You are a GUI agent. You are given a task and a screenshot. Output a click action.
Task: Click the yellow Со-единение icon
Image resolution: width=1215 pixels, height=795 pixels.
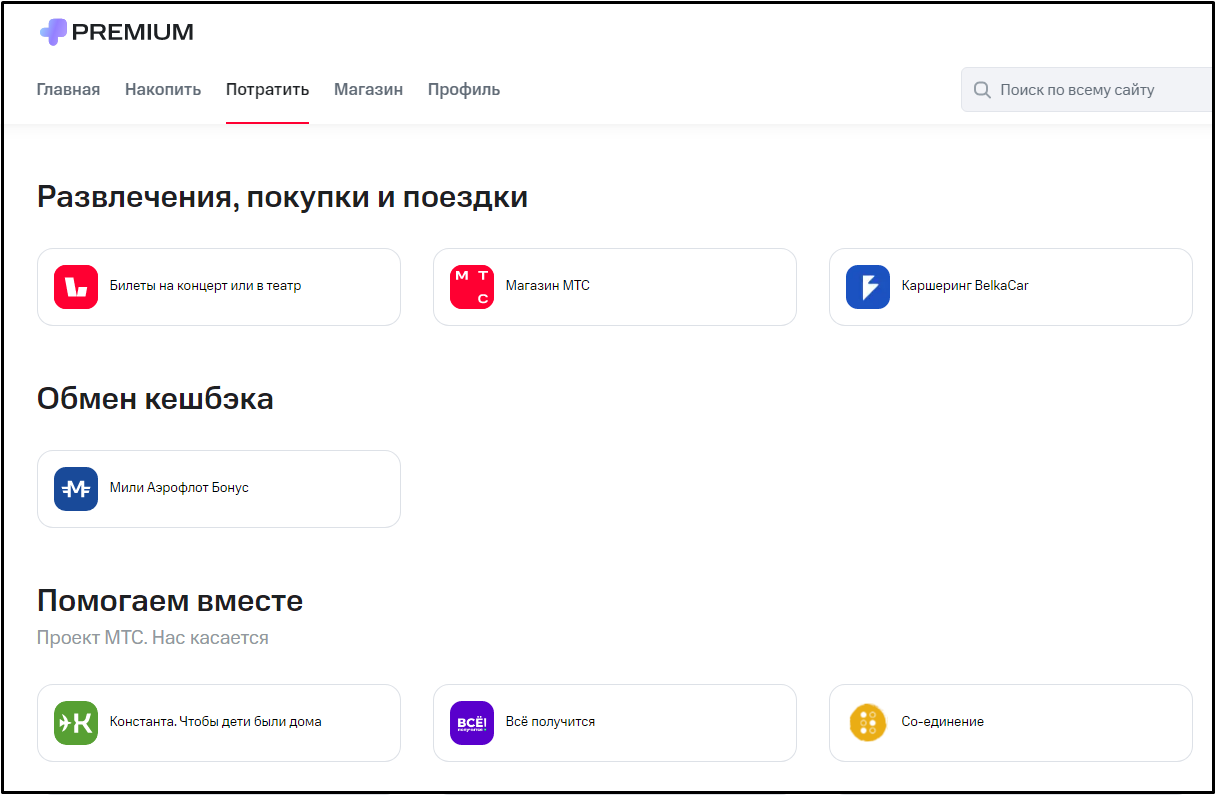click(868, 723)
